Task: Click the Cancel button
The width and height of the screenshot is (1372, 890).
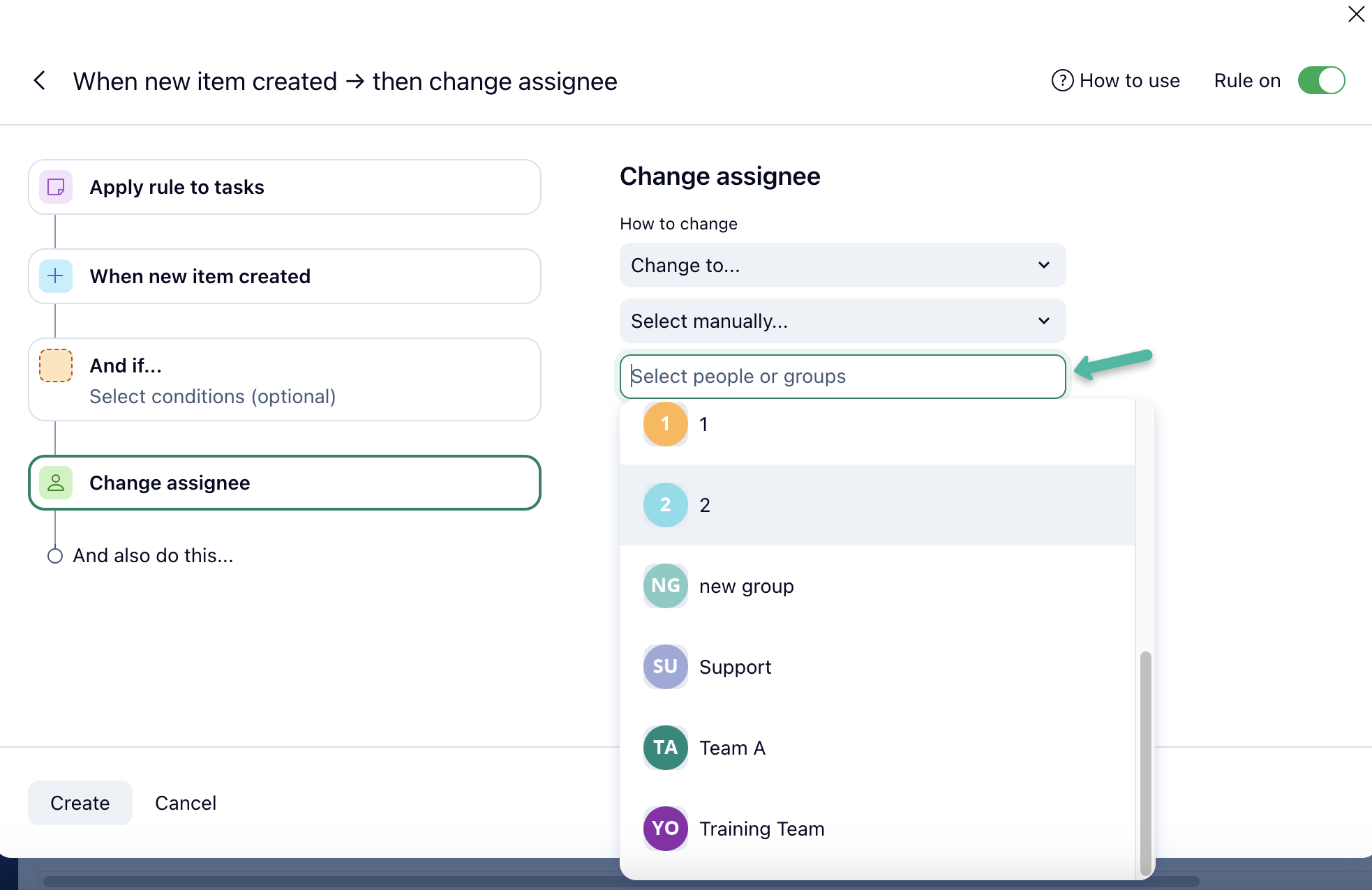Action: [186, 803]
